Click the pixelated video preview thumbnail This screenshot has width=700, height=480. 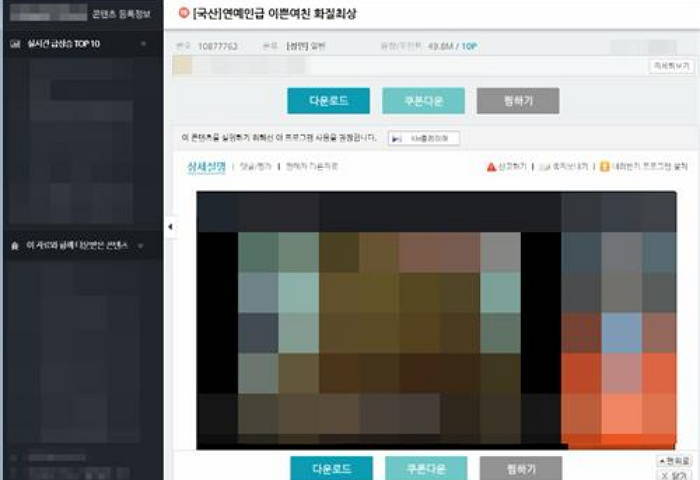[436, 320]
